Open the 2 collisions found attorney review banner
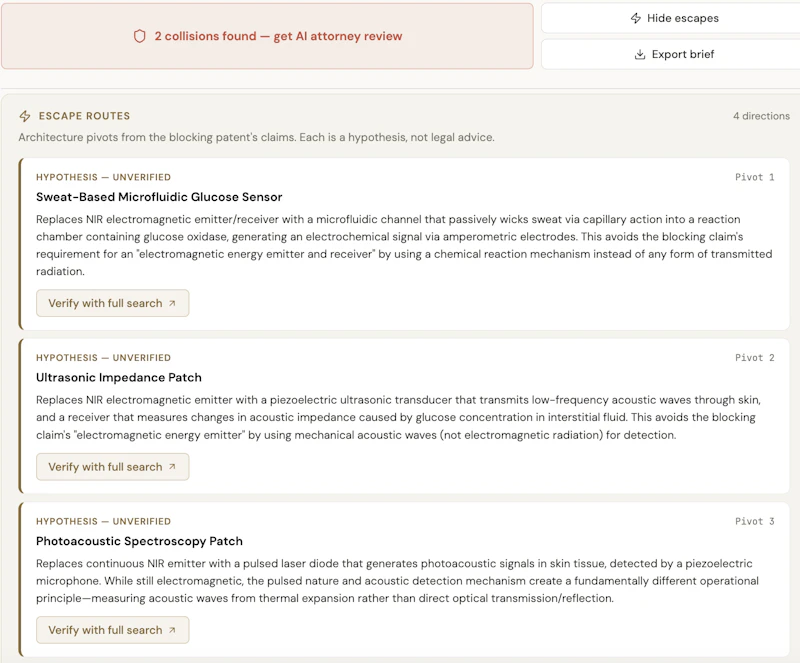This screenshot has height=663, width=800. click(267, 36)
